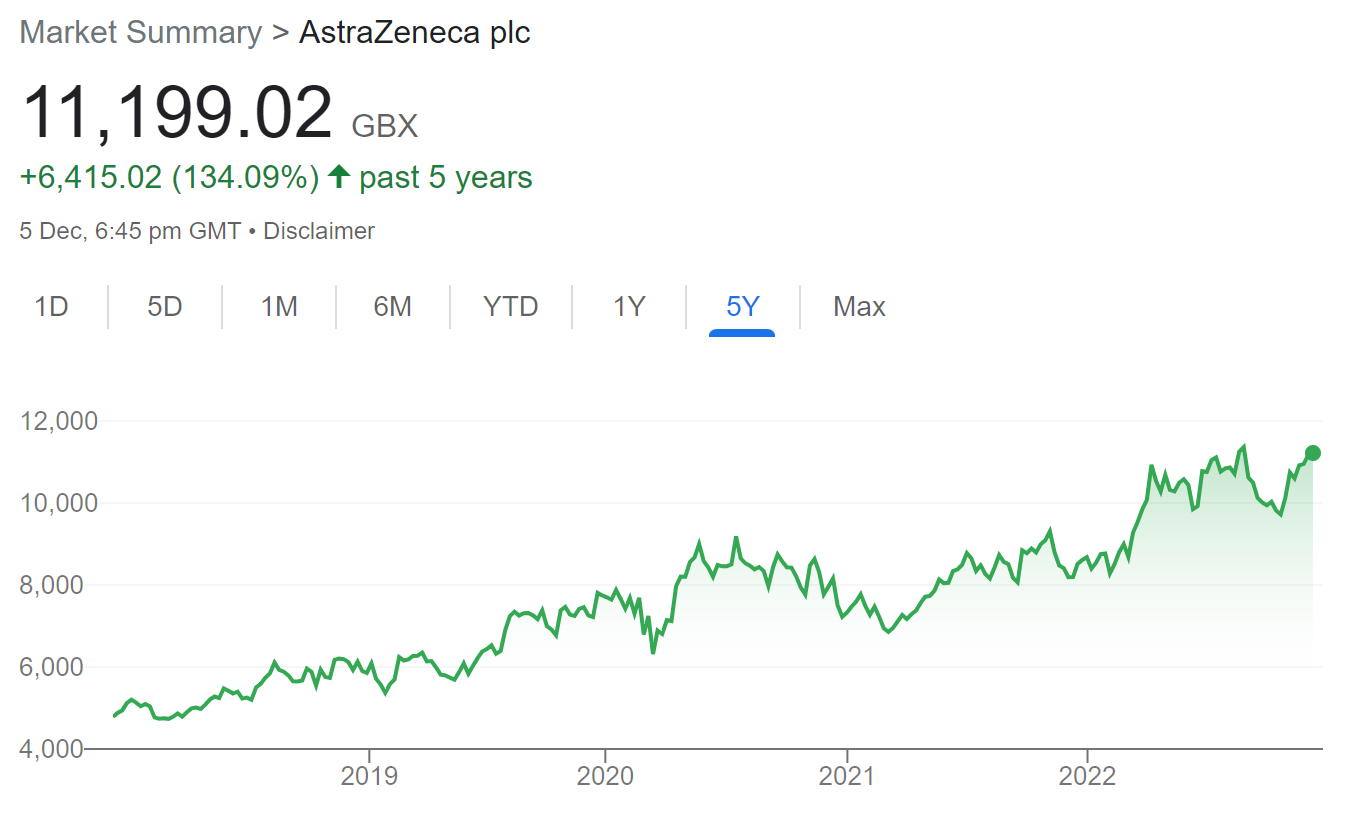Select the YTD range tab
The image size is (1345, 813).
point(511,306)
